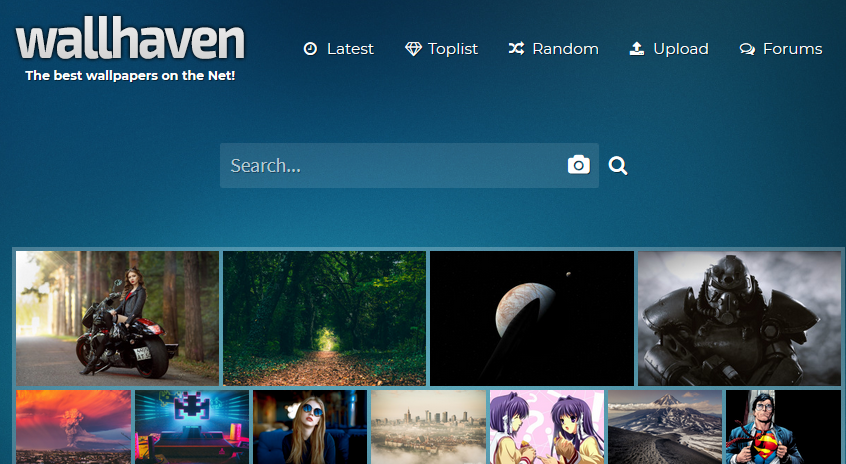The width and height of the screenshot is (846, 464).
Task: Open the snowy mountain landscape wallpaper
Action: point(665,427)
